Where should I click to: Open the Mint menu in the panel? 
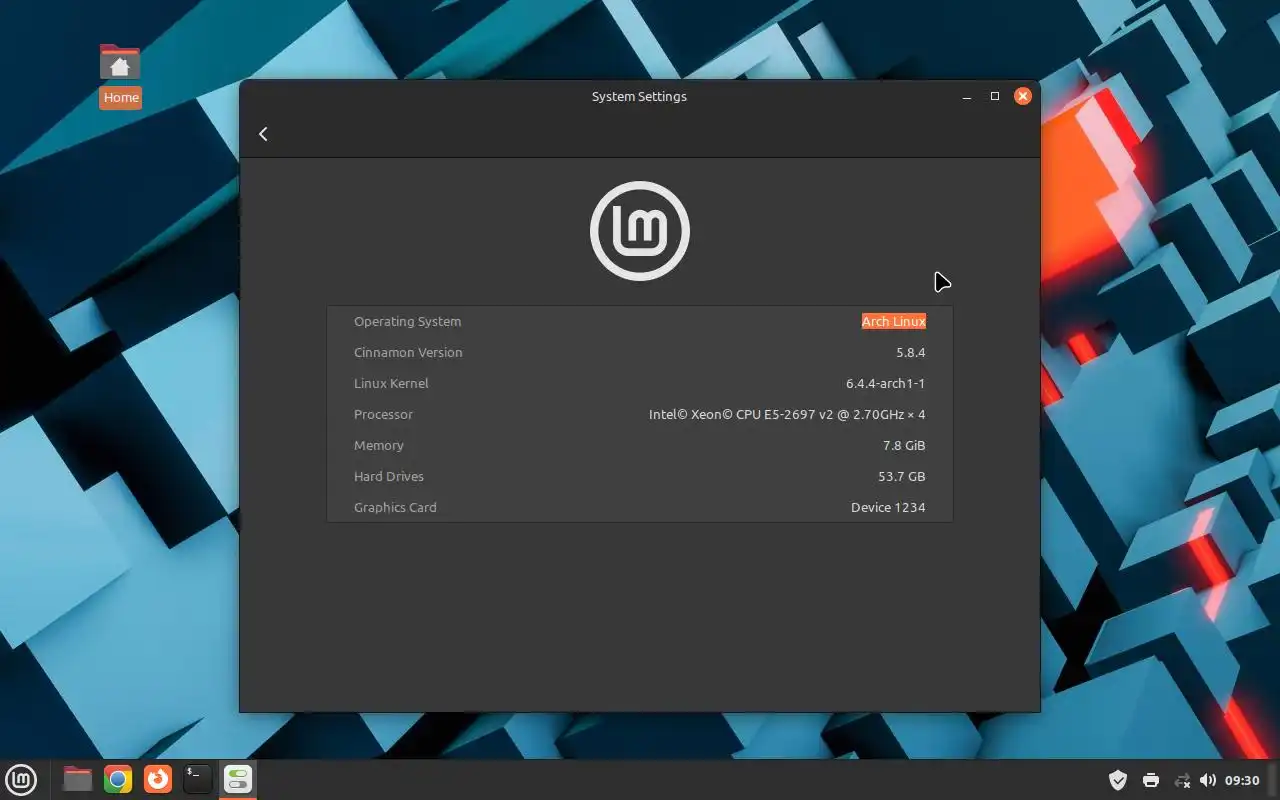(21, 779)
